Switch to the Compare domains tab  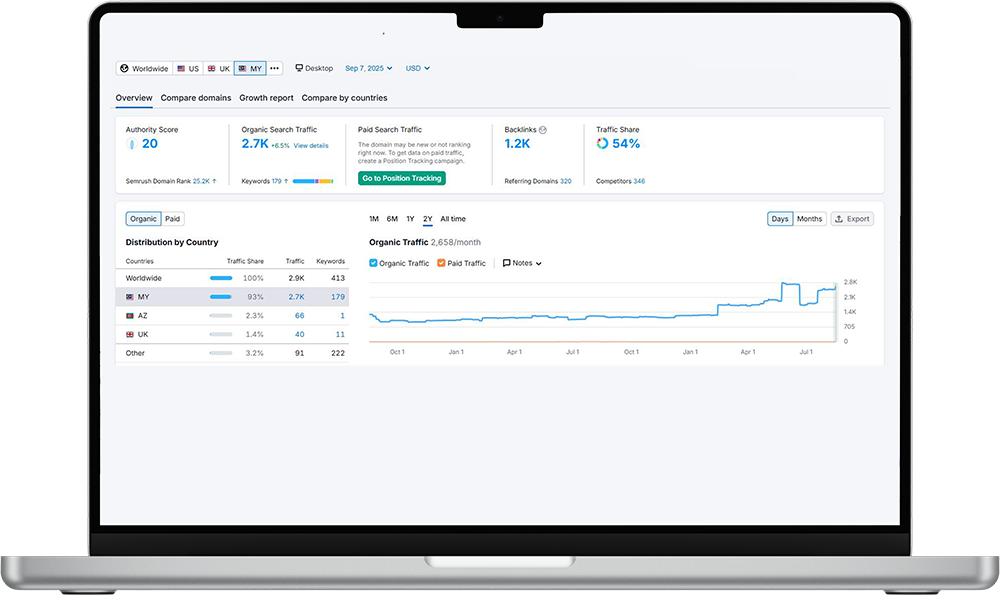[196, 98]
